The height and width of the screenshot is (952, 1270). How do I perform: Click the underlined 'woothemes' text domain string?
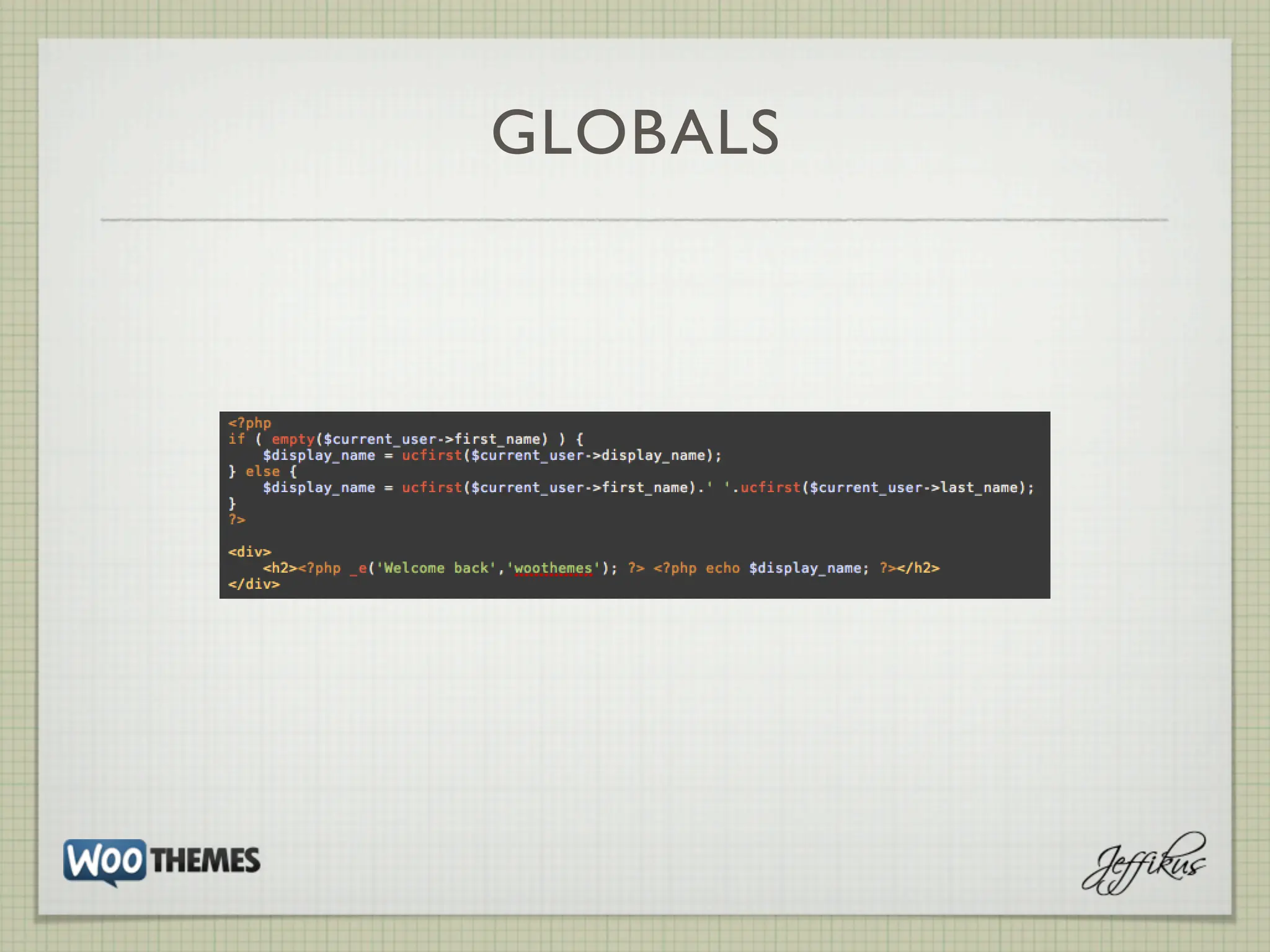coord(553,568)
